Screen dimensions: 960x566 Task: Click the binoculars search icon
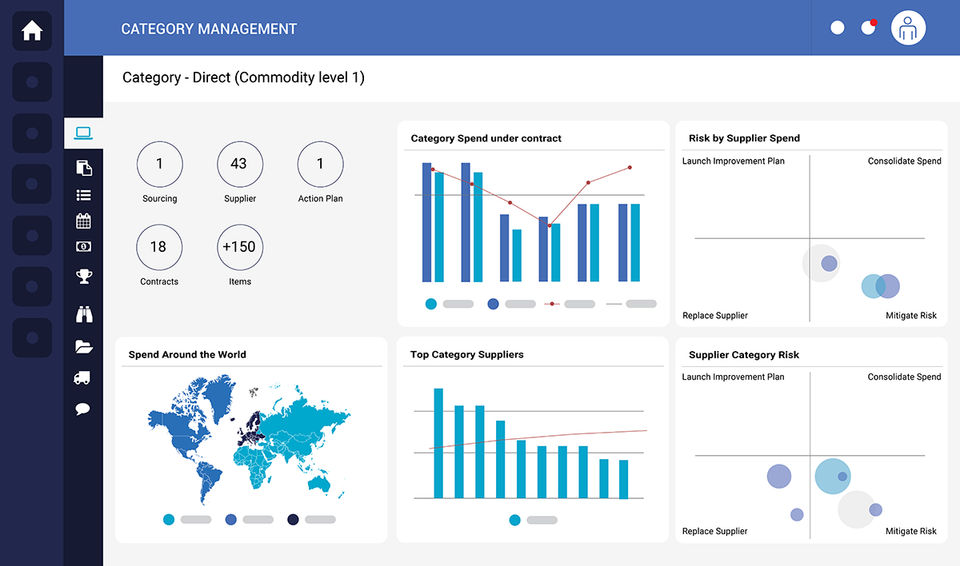[x=84, y=314]
